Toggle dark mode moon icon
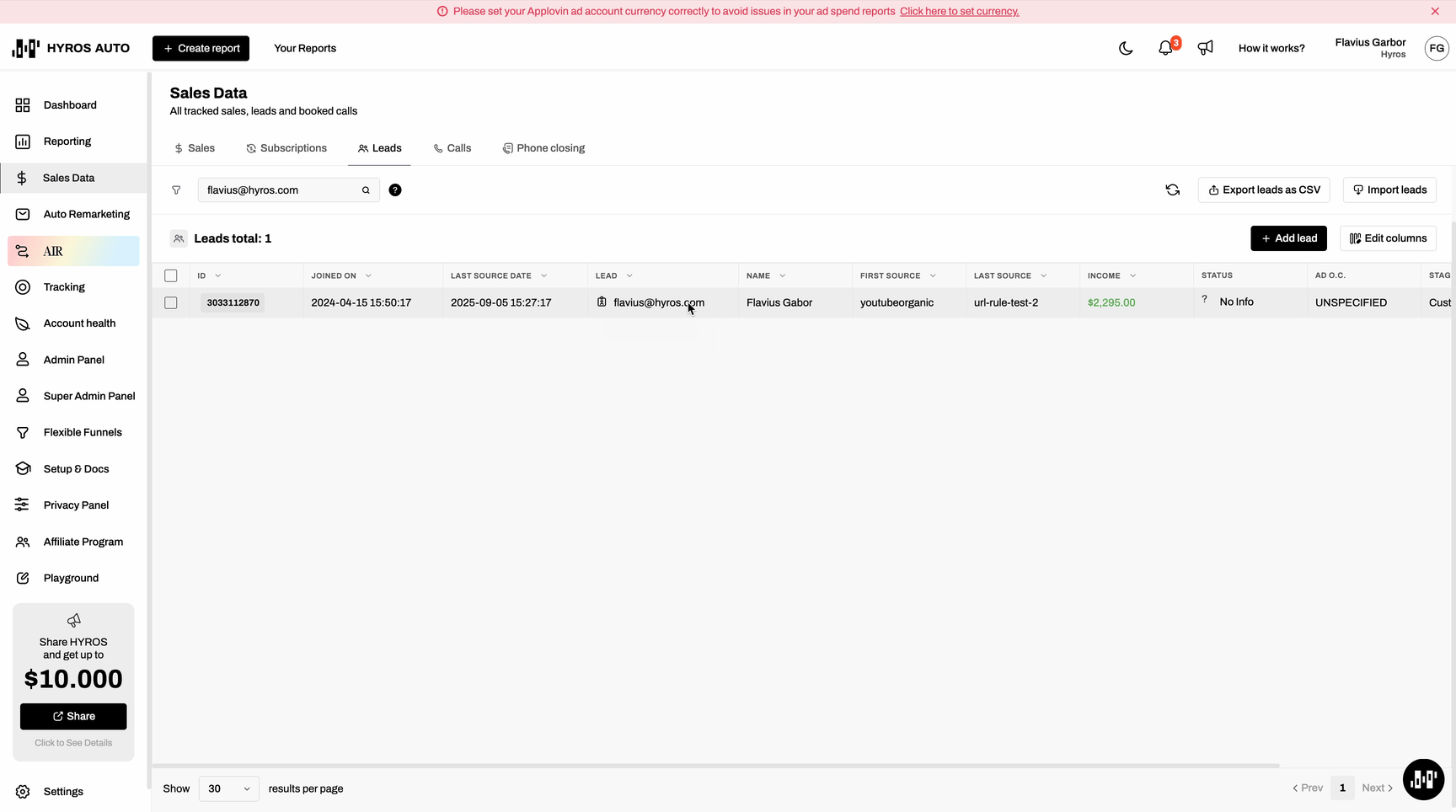Image resolution: width=1456 pixels, height=812 pixels. click(1126, 48)
